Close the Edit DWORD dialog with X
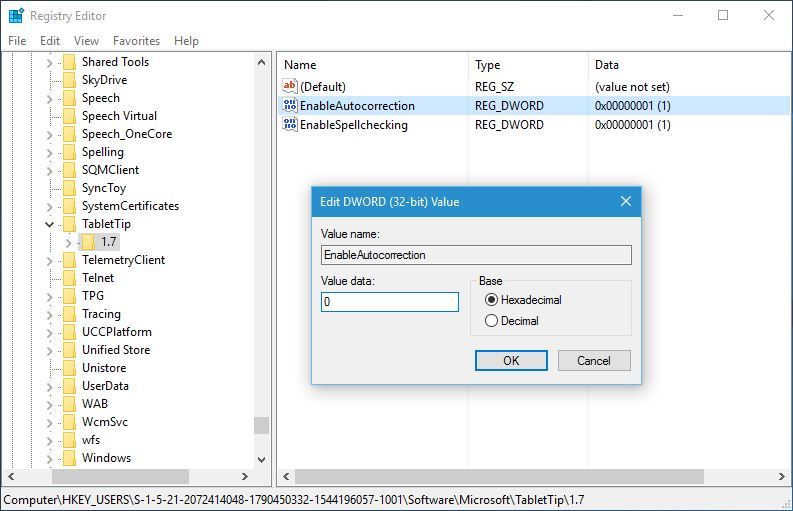The width and height of the screenshot is (793, 511). click(x=626, y=201)
